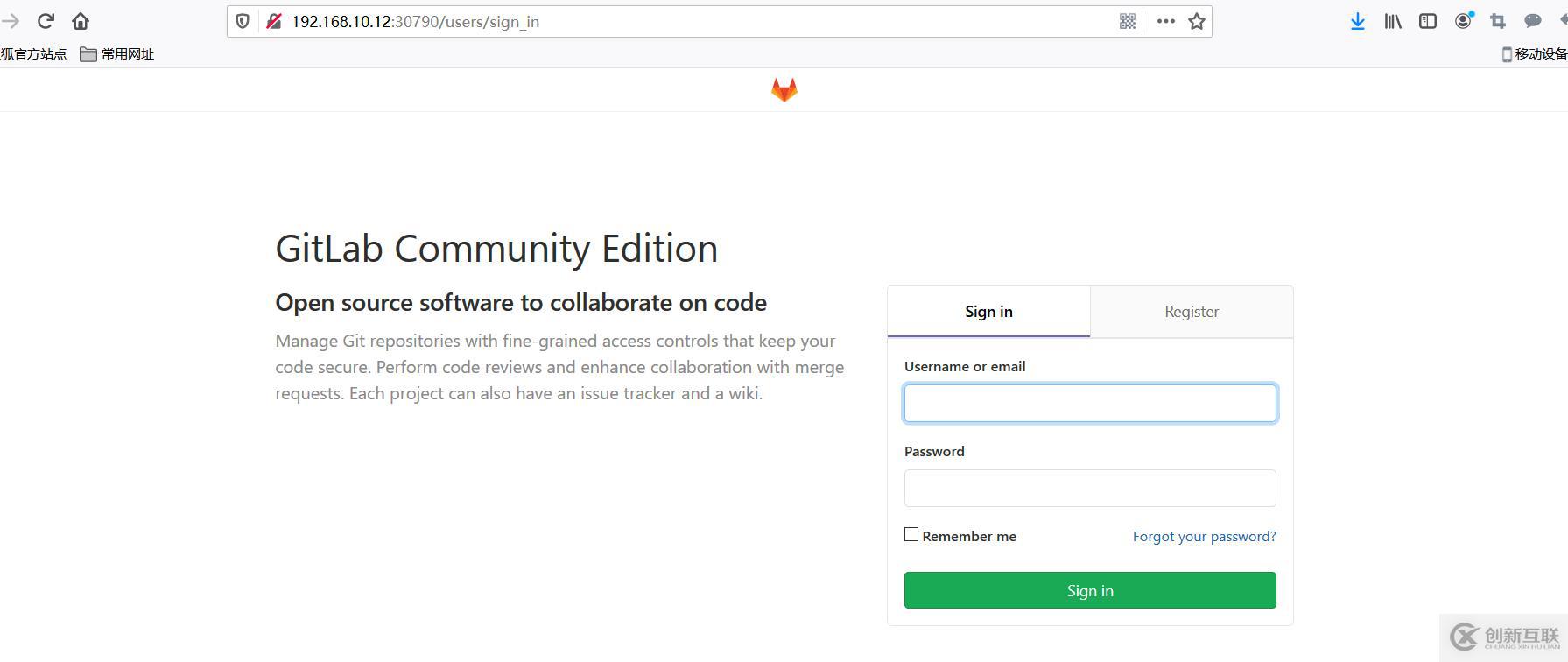Click the GitLab Community Edition heading
This screenshot has width=1568, height=662.
[496, 249]
